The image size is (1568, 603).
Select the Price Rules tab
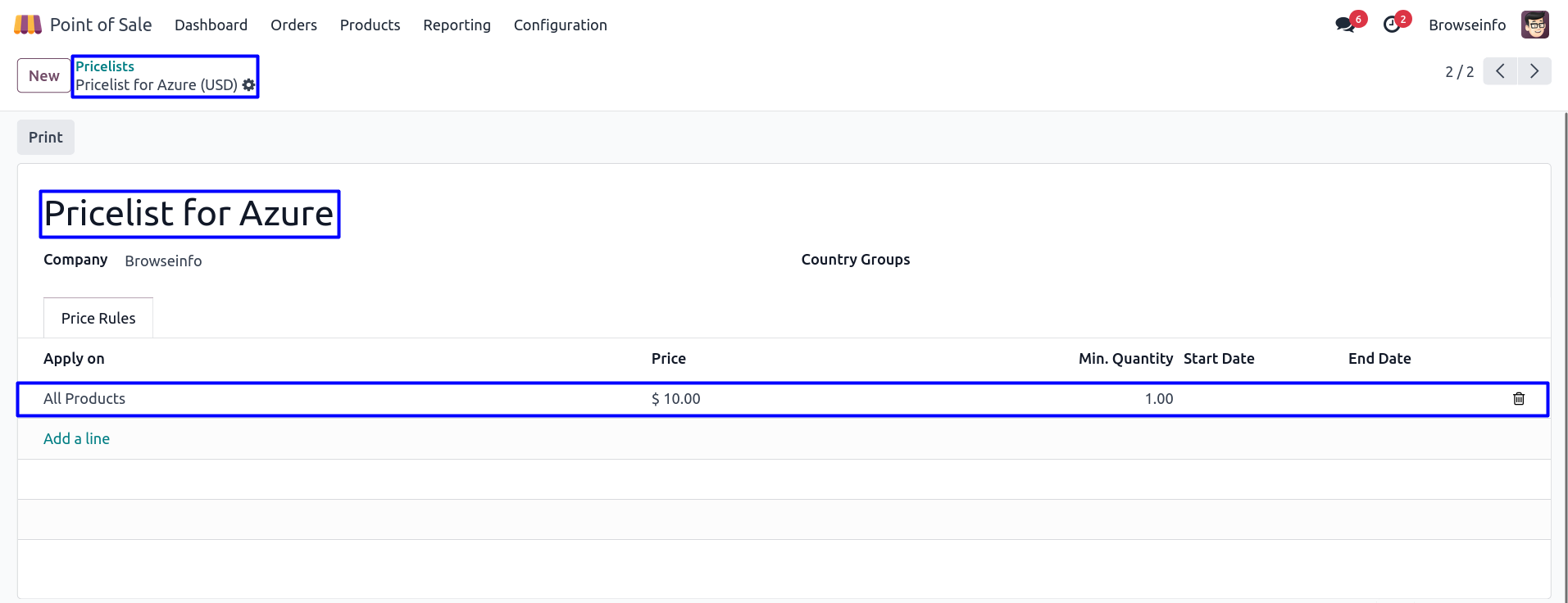(98, 318)
